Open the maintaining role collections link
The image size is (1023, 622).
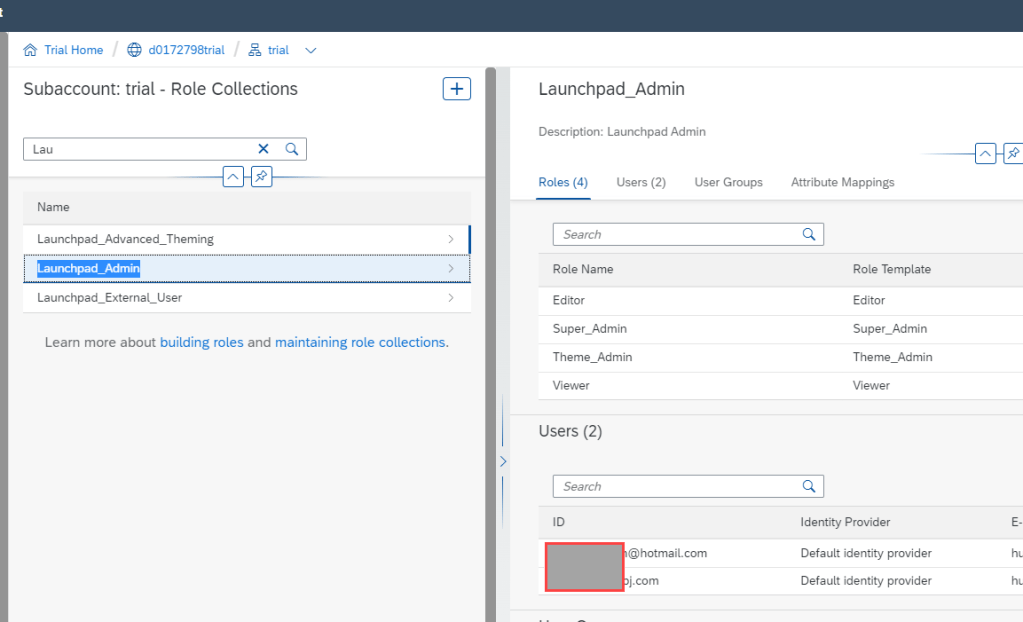pyautogui.click(x=359, y=342)
